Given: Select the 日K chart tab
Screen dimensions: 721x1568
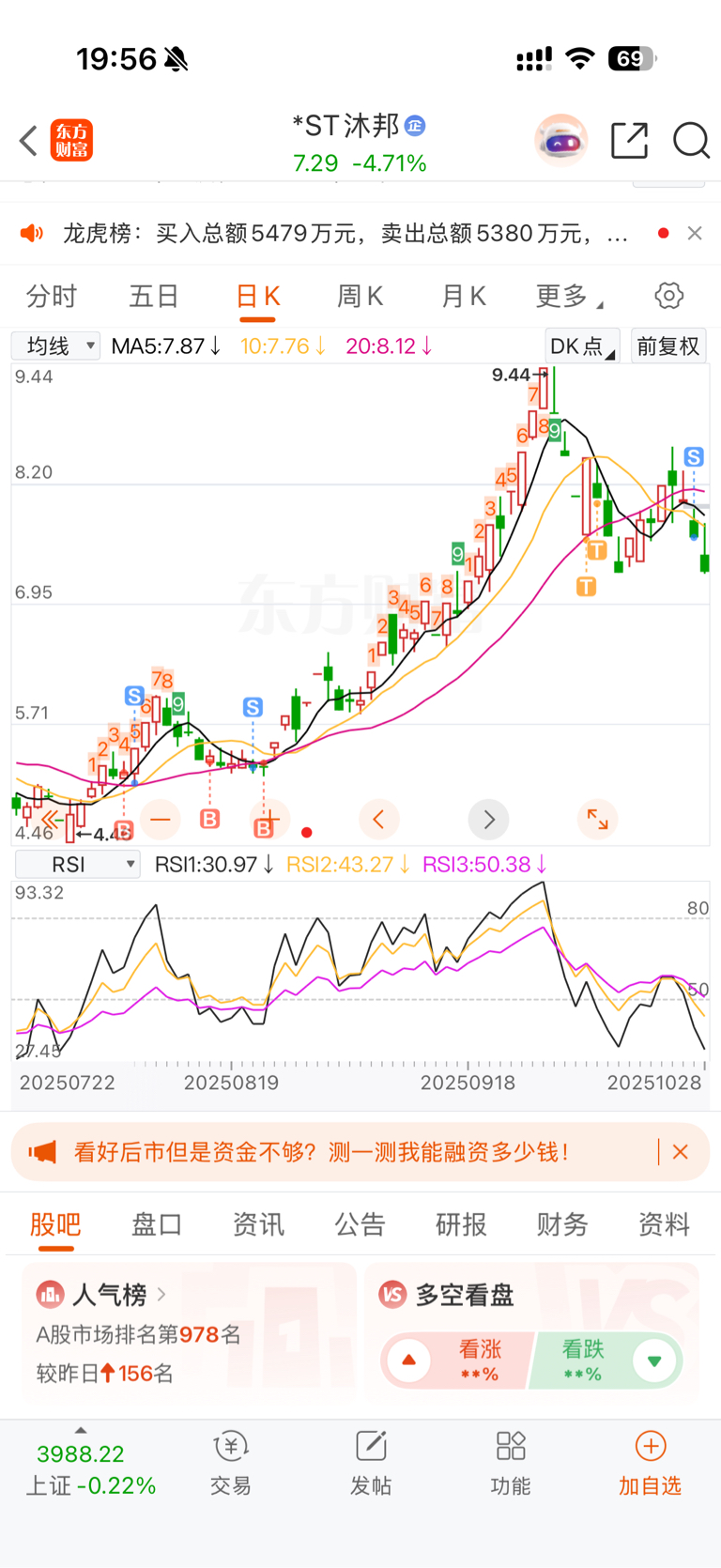Looking at the screenshot, I should (257, 297).
